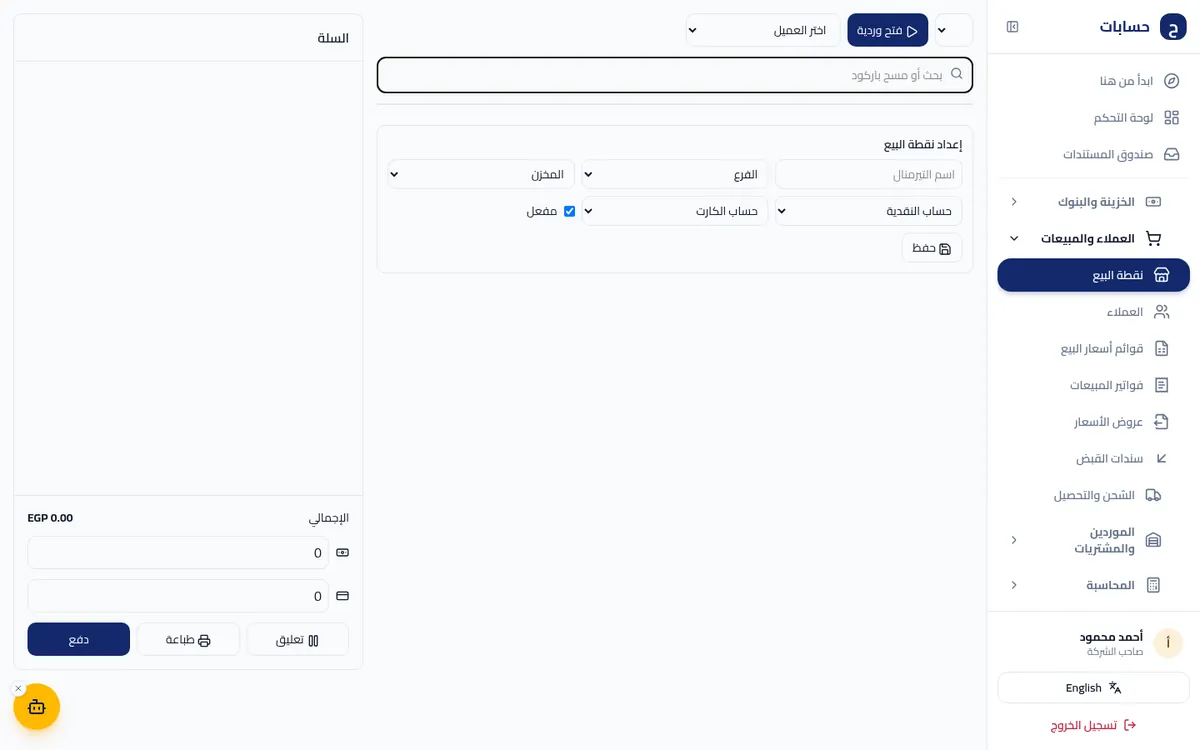This screenshot has height=750, width=1200.
Task: Click the people icon beside العملاء
Action: pos(1161,312)
